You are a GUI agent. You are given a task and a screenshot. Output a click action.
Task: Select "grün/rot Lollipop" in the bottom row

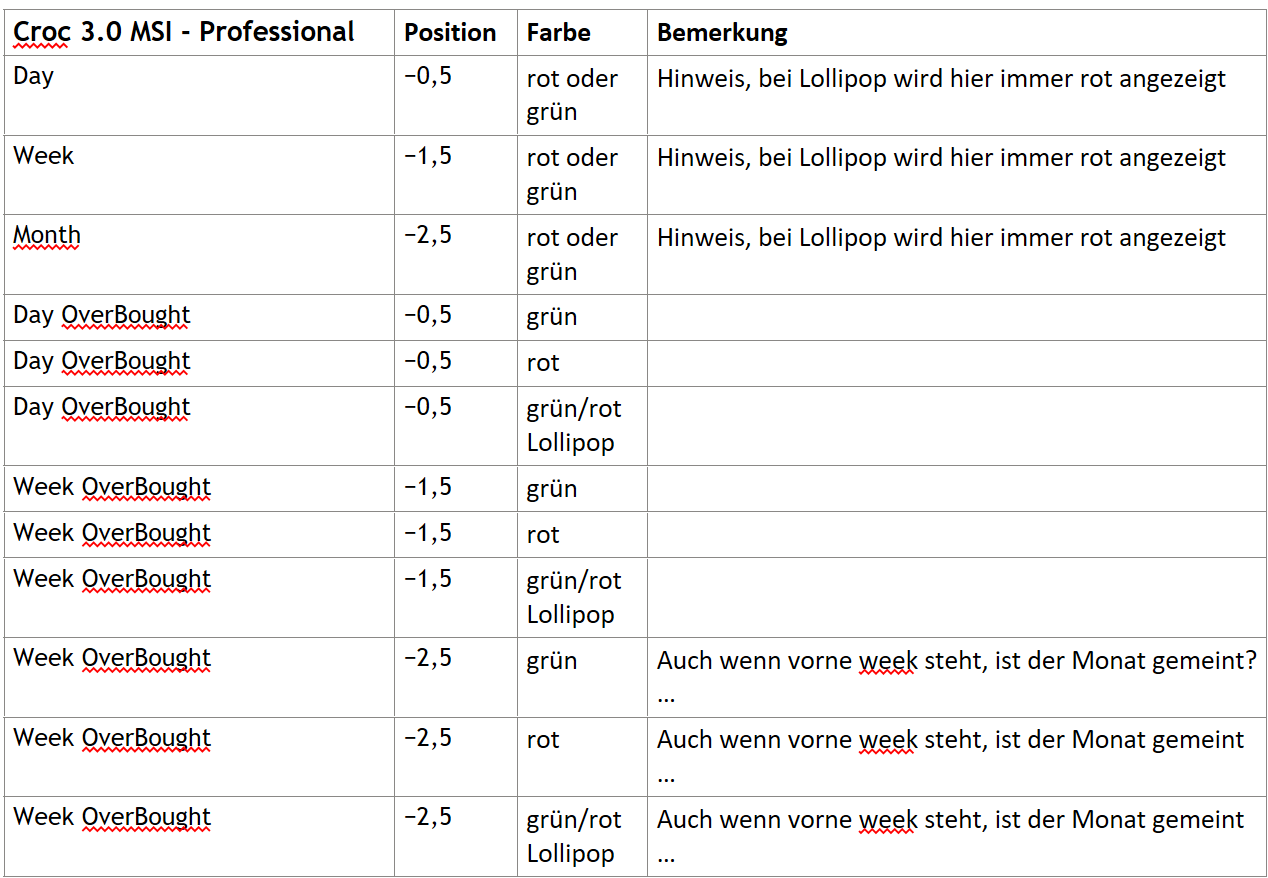(573, 836)
